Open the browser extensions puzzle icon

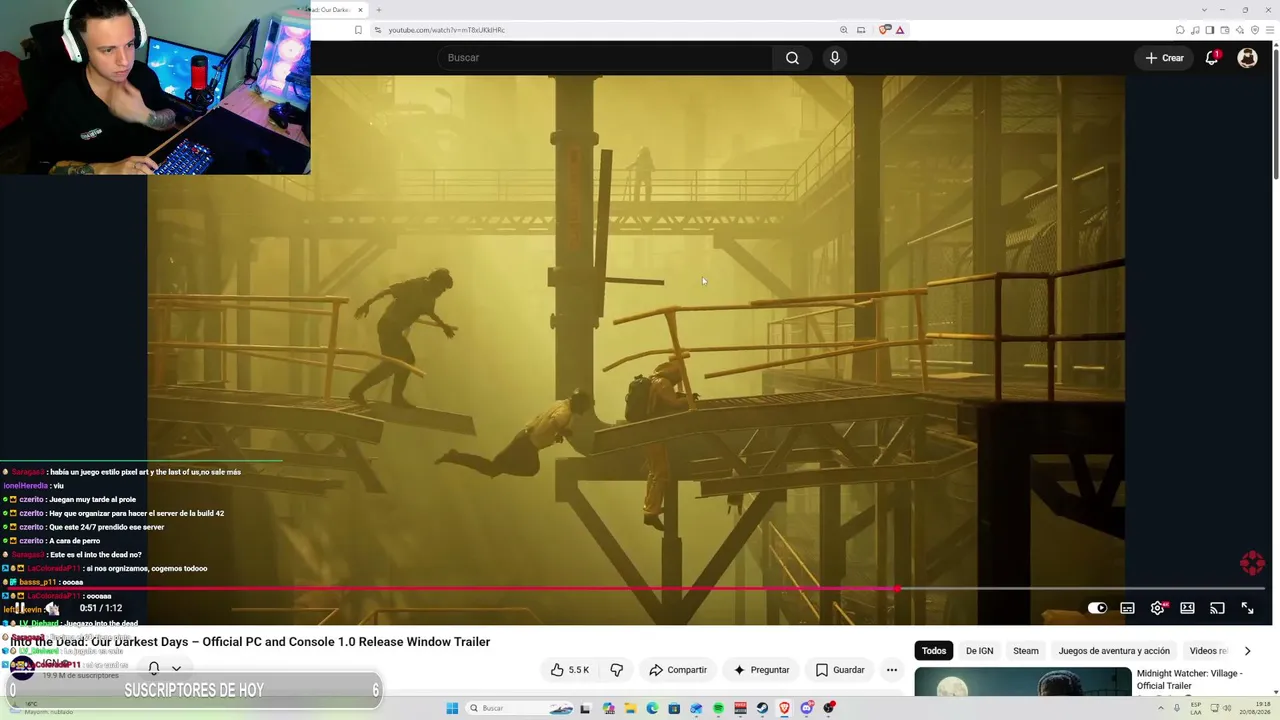[x=1180, y=30]
